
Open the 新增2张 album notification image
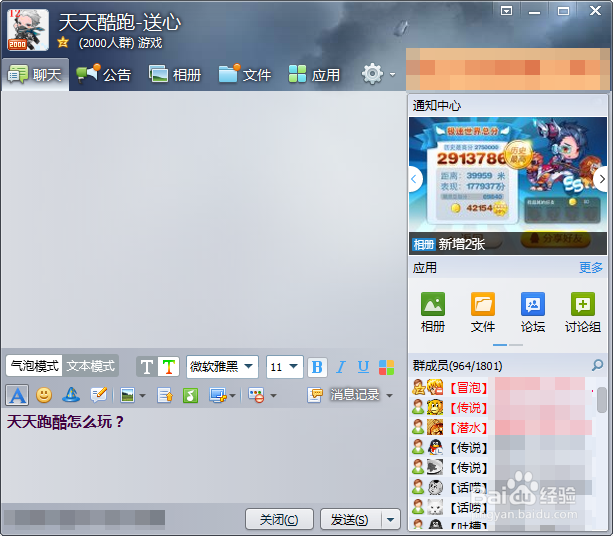click(x=507, y=186)
